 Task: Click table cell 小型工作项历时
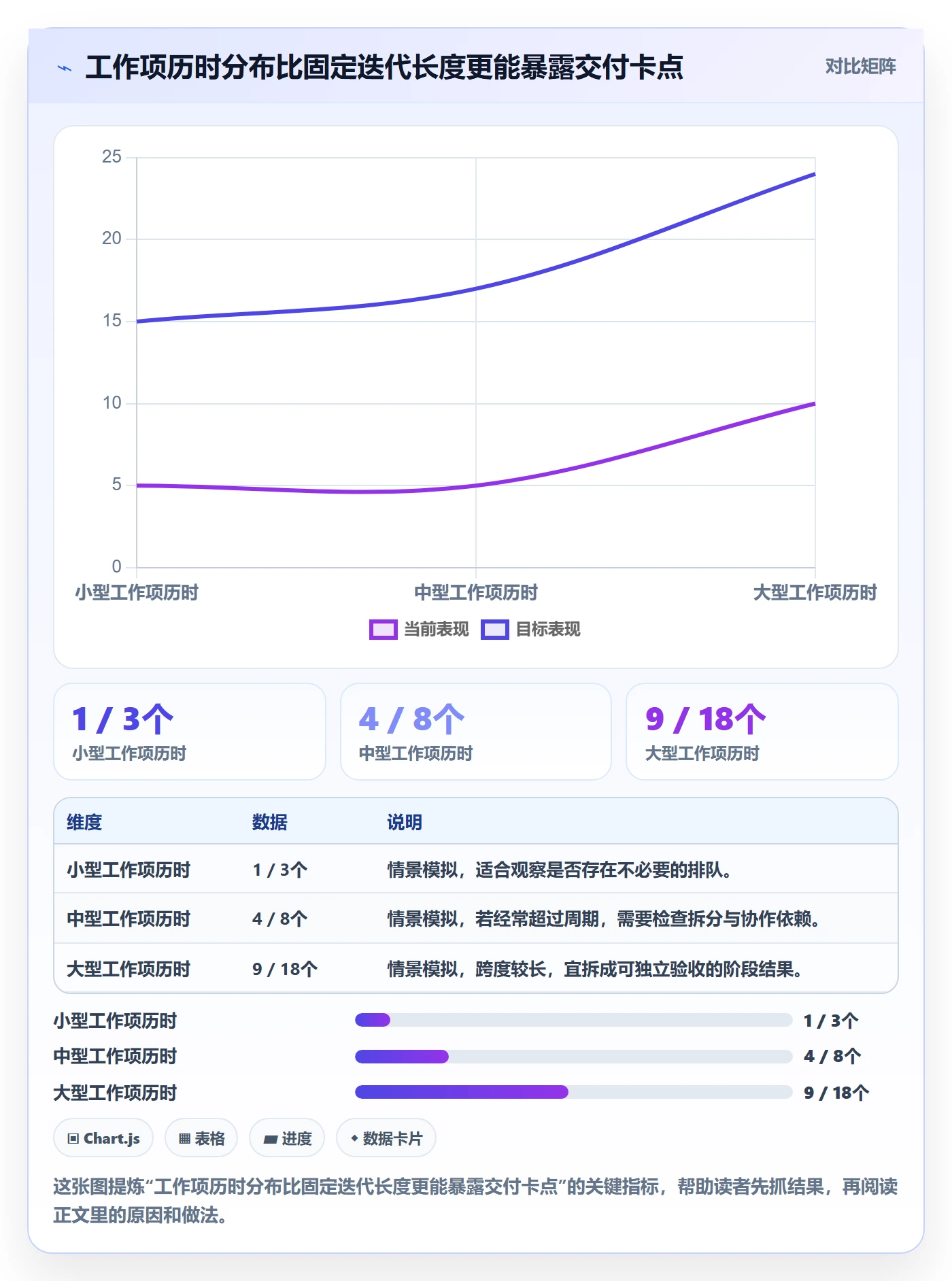(x=129, y=870)
